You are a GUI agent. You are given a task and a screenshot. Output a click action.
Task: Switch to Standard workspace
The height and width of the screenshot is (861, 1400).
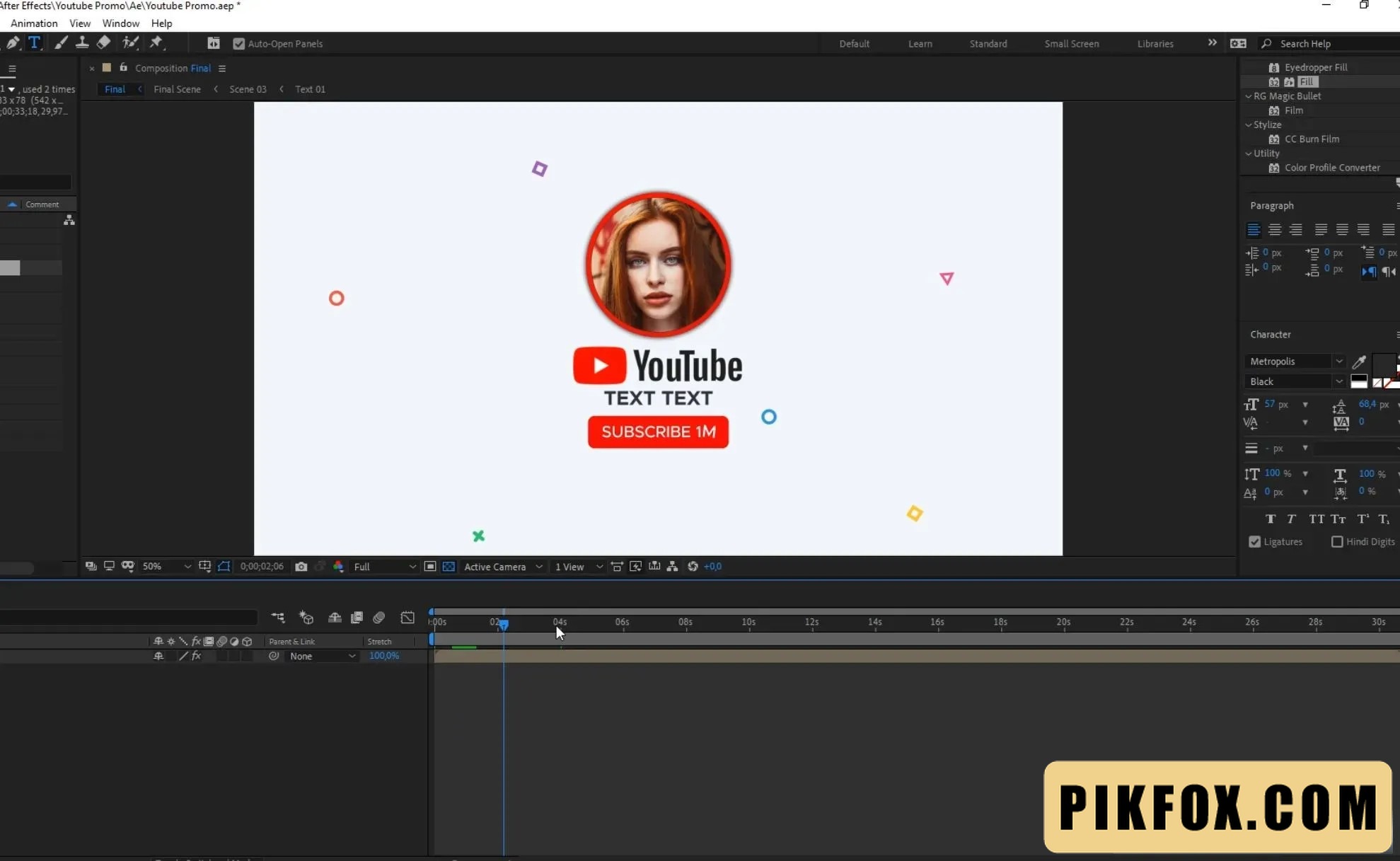(988, 44)
